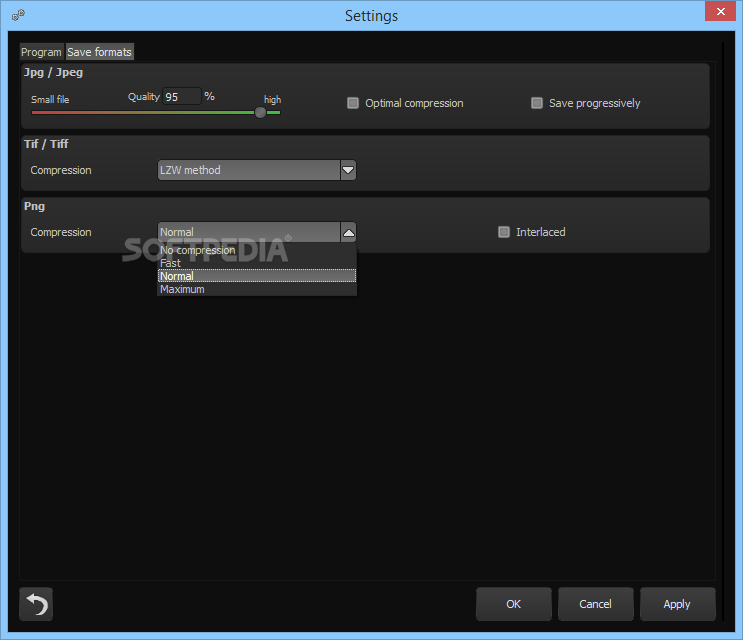
Task: Click the 'Small file' slider label
Action: (x=50, y=100)
